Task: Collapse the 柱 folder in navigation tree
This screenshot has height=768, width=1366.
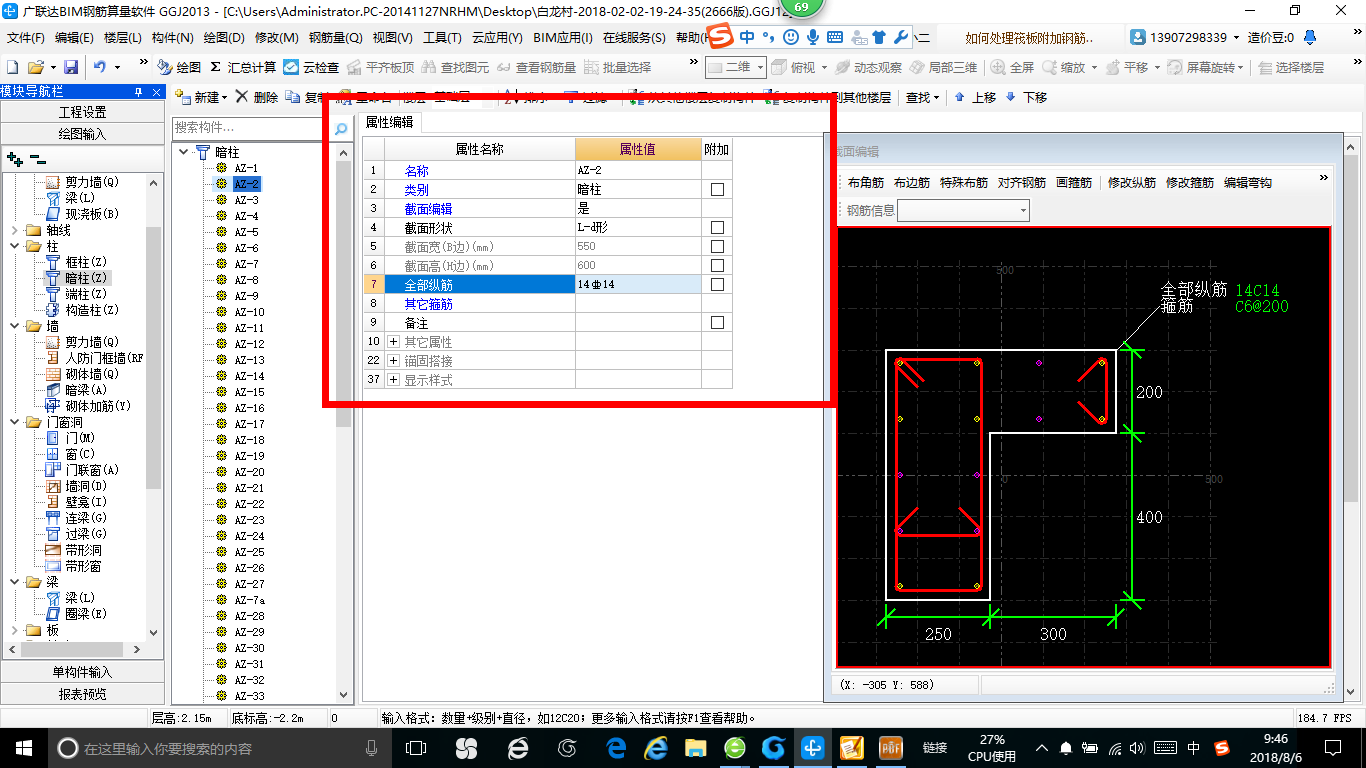Action: pos(14,246)
